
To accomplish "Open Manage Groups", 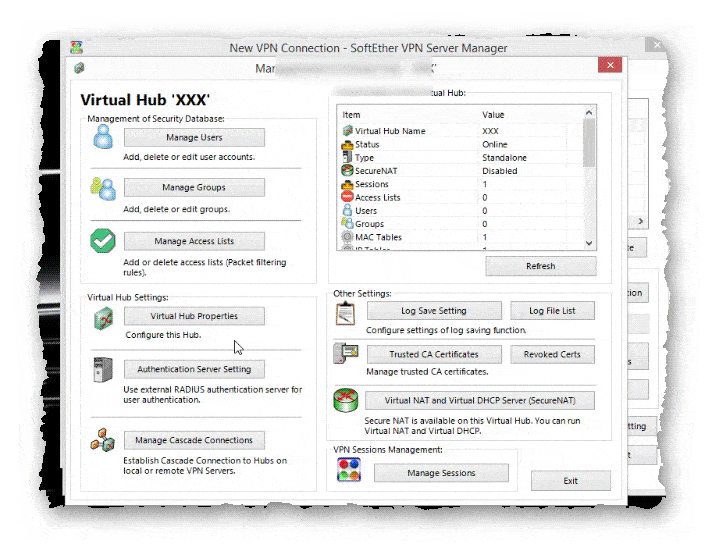I will 194,187.
